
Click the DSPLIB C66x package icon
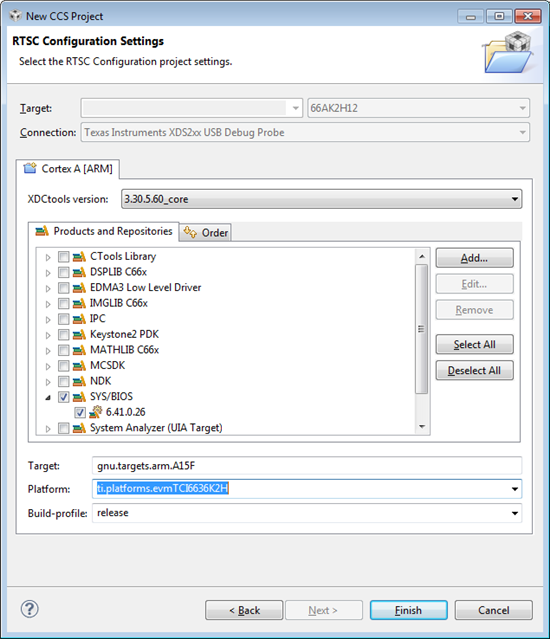(x=79, y=272)
